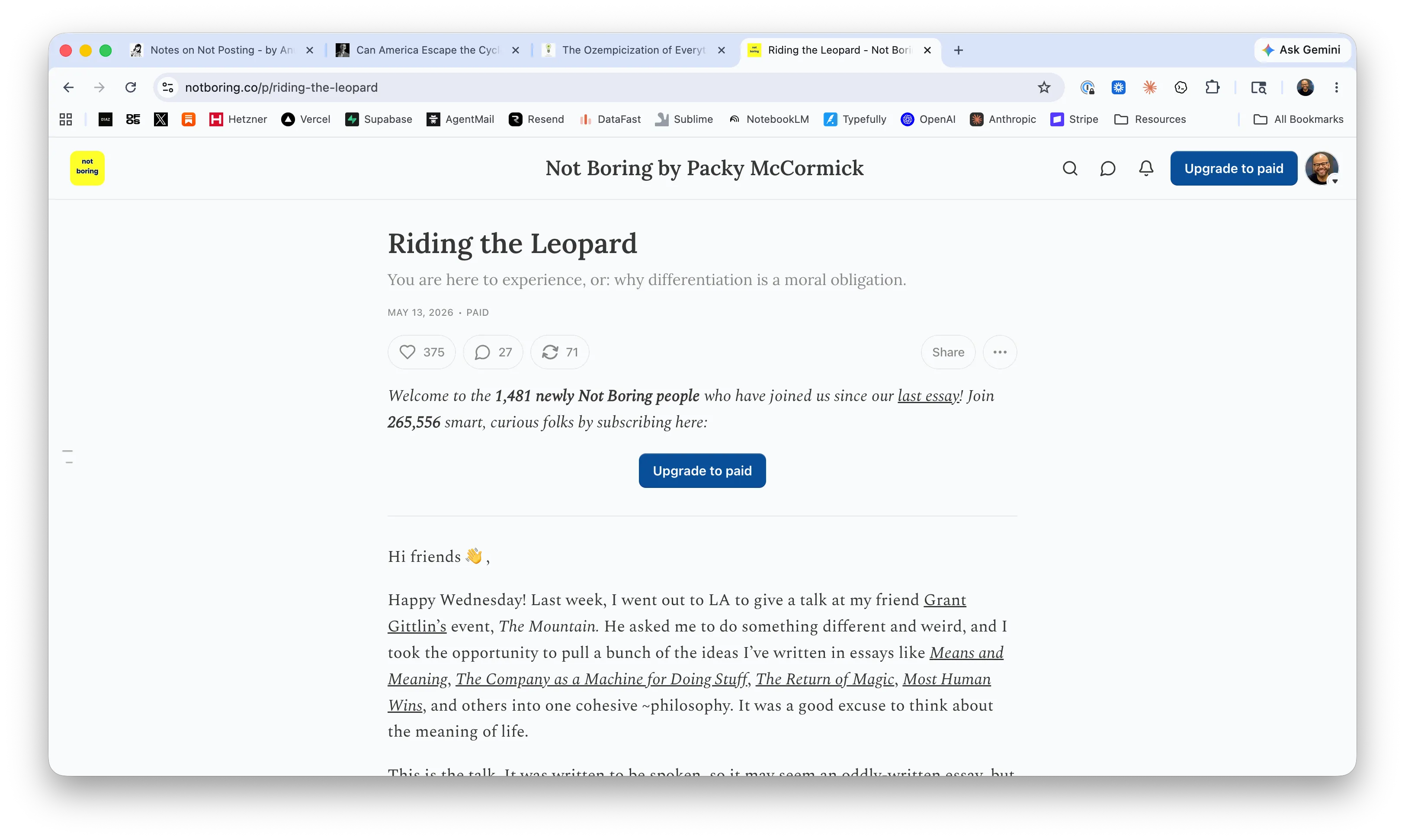Screen dimensions: 1405x840
Task: Open the OpenAI bookmark
Action: click(928, 119)
